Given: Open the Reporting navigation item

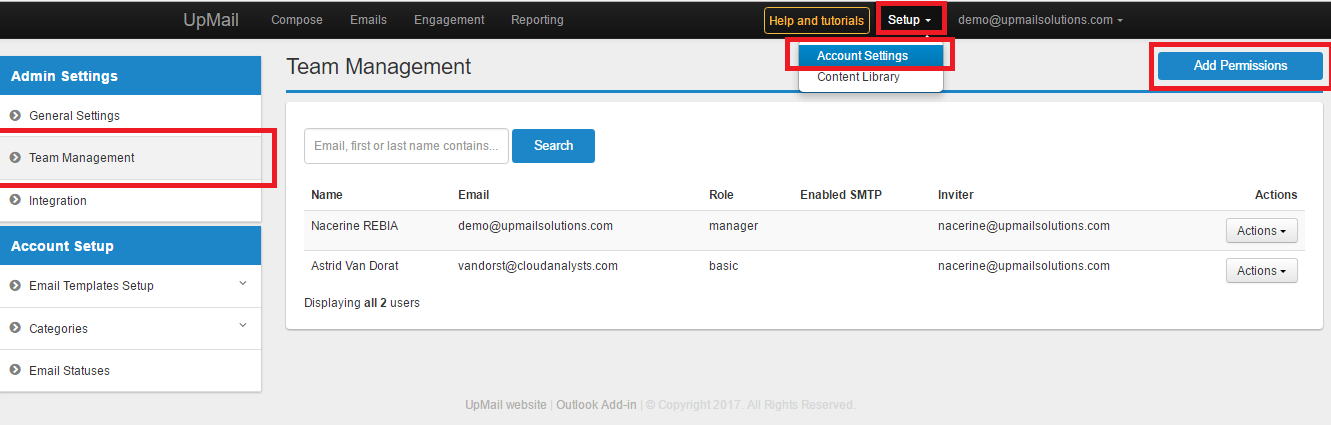Looking at the screenshot, I should pos(537,20).
